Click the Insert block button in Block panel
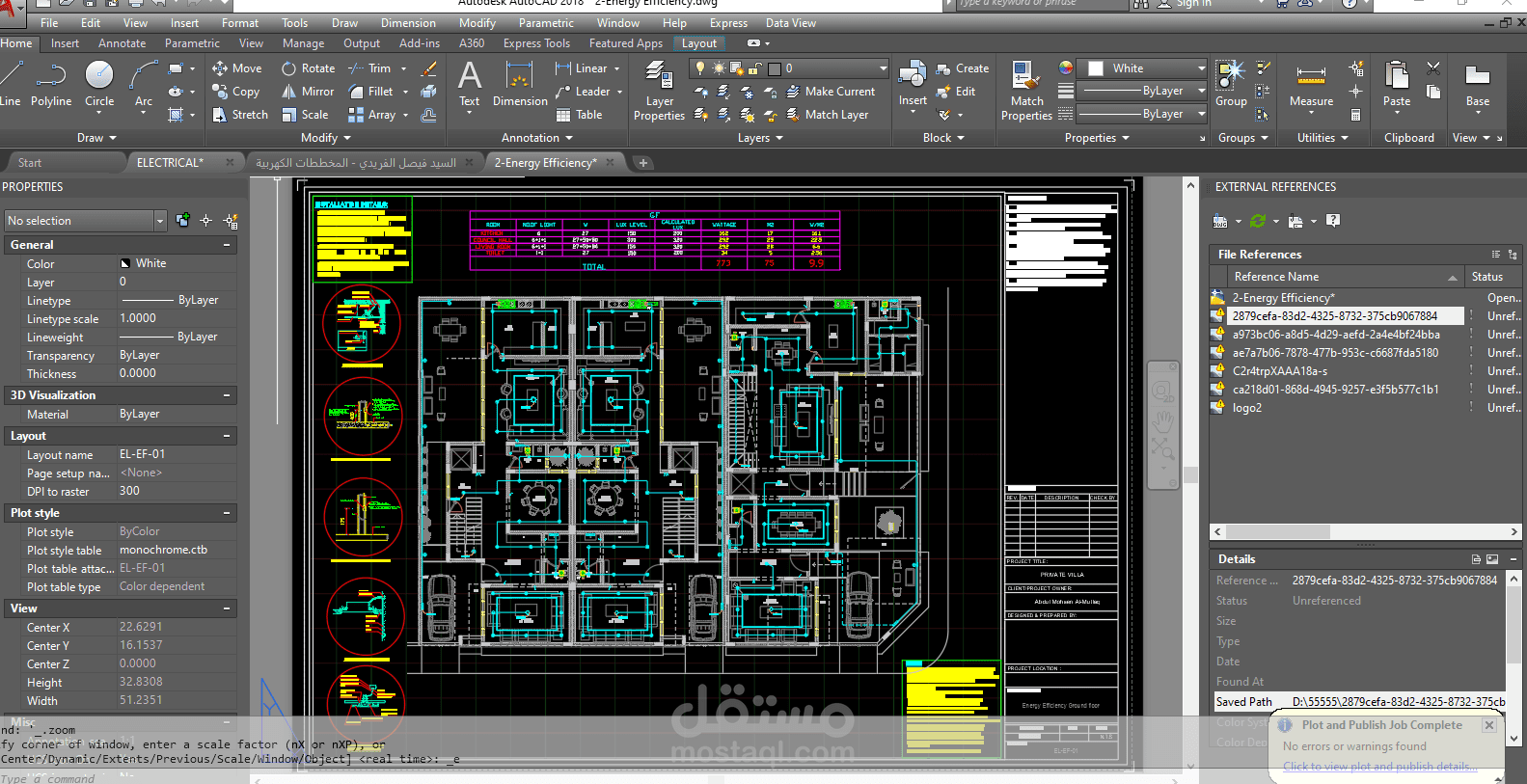Screen dimensions: 1527x784 tap(913, 84)
